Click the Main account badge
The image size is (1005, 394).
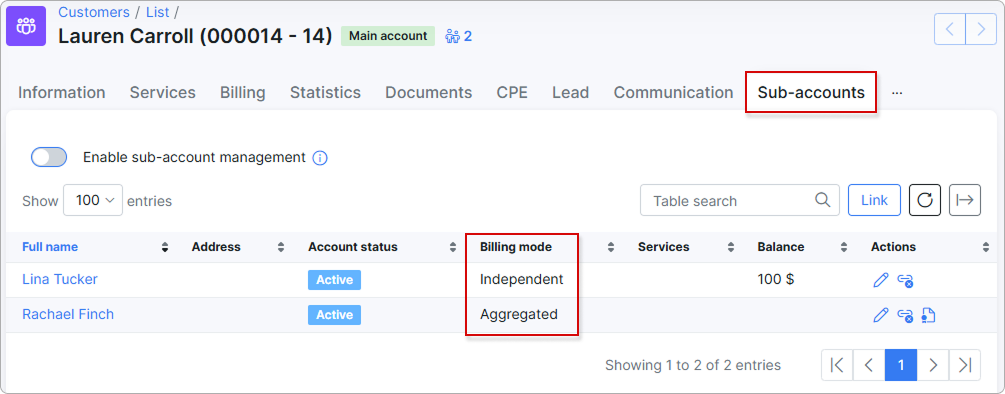point(388,36)
